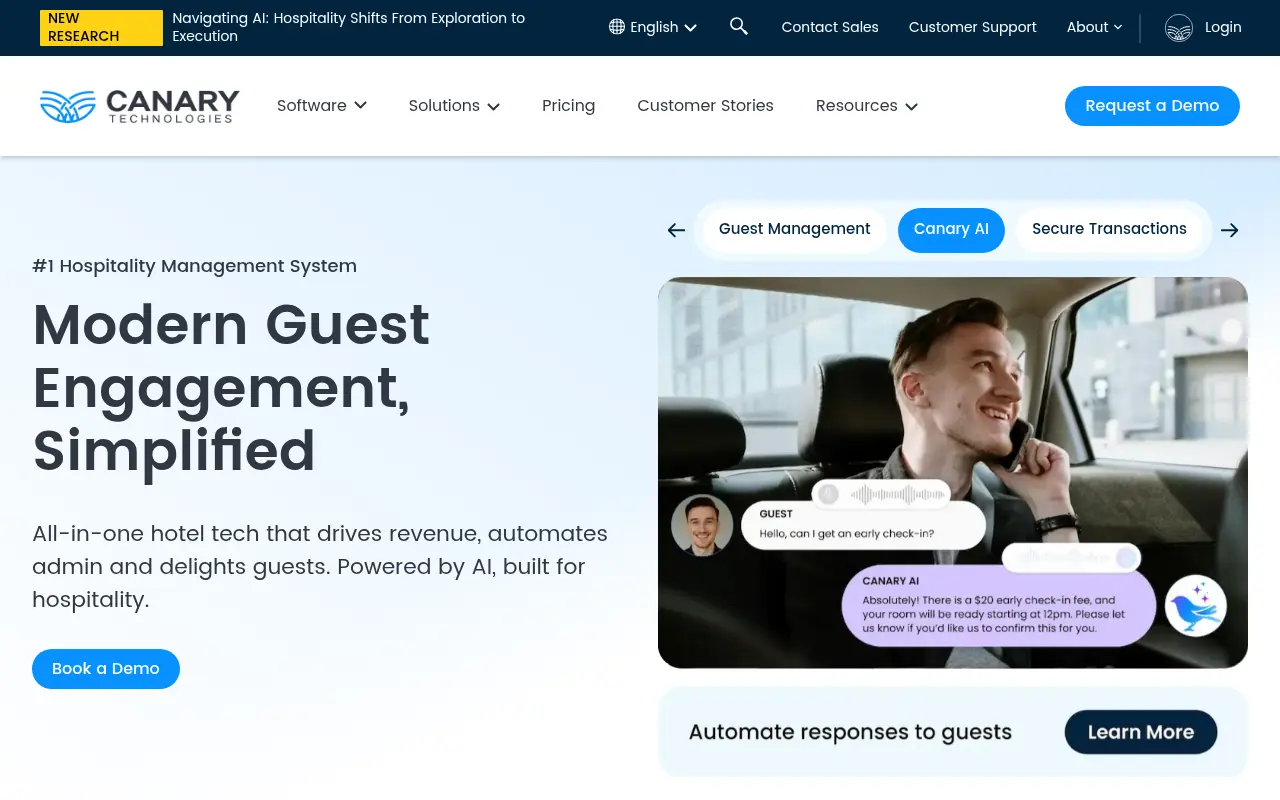Open the search icon in the top bar

pyautogui.click(x=739, y=27)
